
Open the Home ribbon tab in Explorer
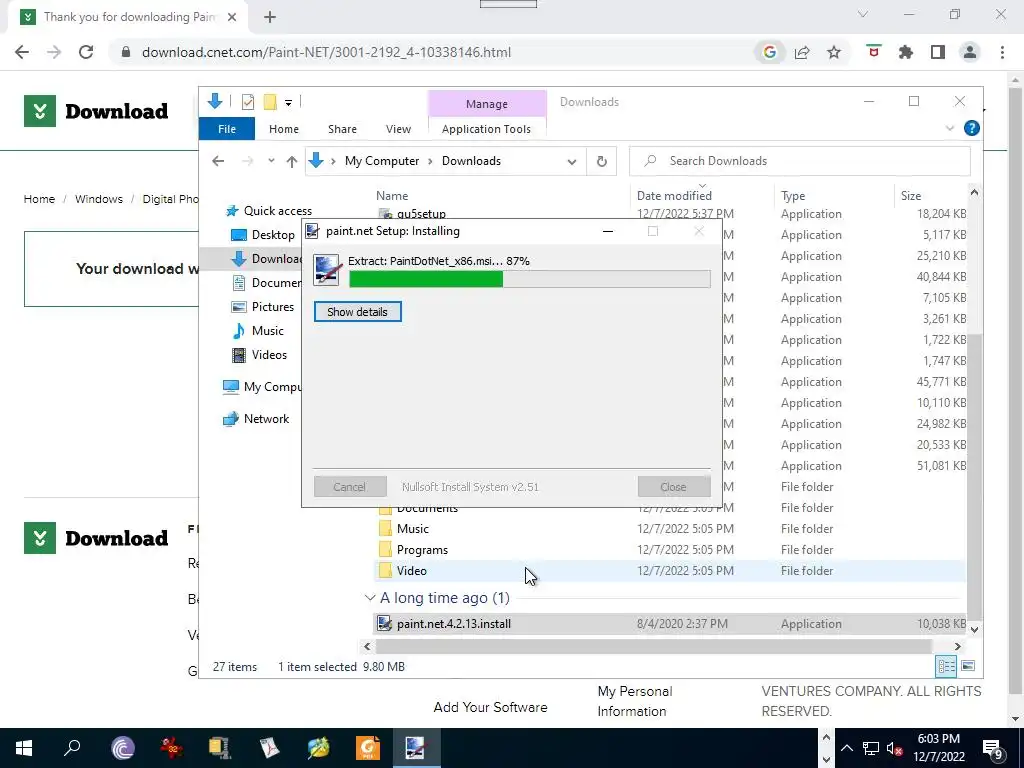pos(283,129)
